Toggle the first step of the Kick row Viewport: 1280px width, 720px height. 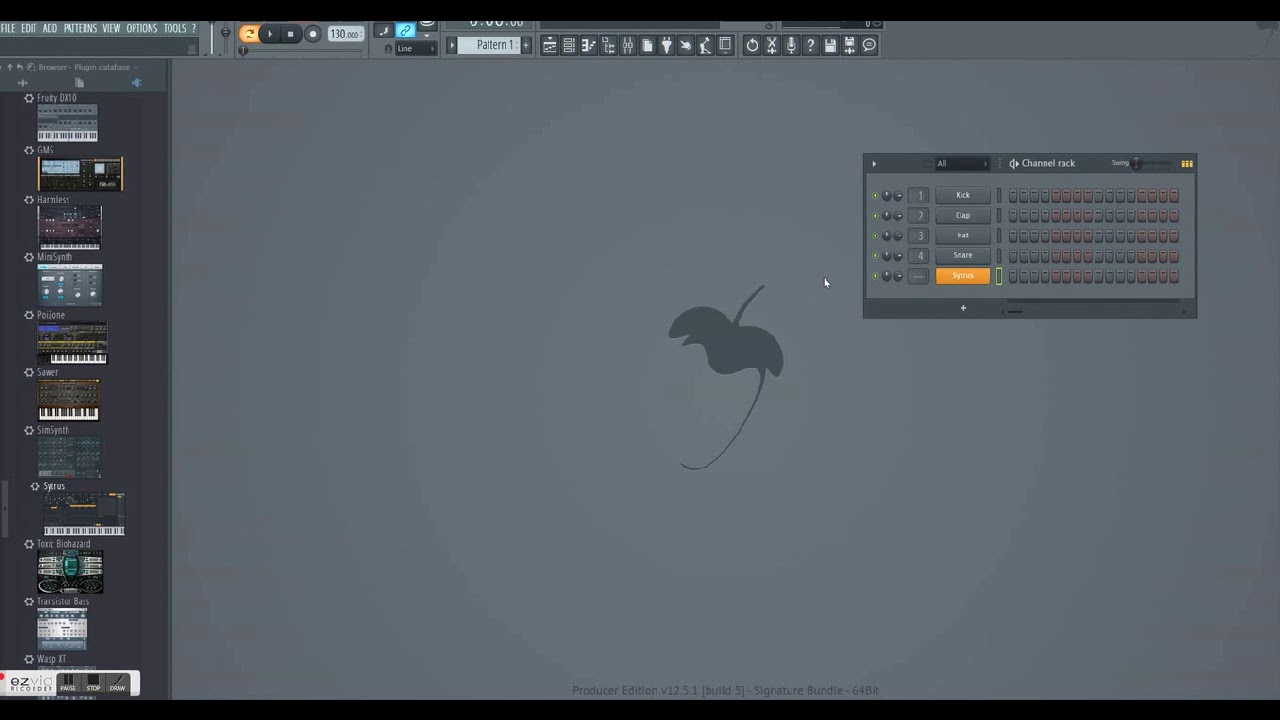click(1013, 196)
